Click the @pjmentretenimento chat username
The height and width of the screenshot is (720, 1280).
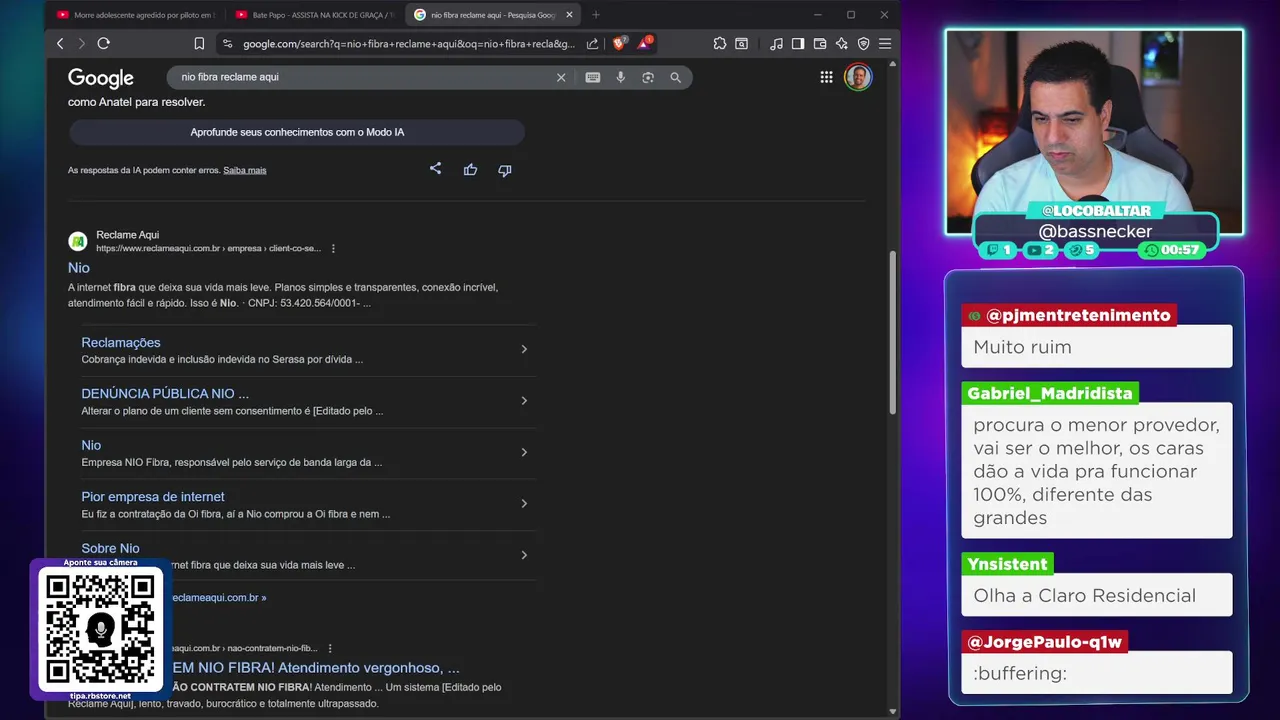[x=1069, y=315]
